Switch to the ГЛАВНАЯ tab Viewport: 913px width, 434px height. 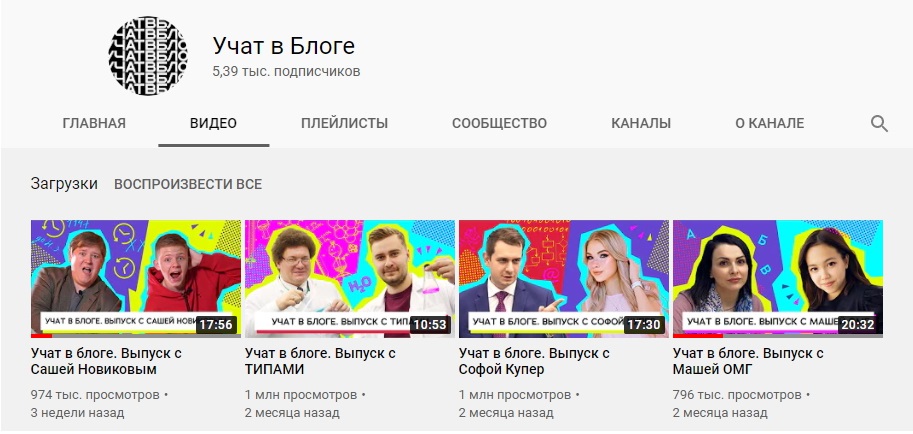94,124
